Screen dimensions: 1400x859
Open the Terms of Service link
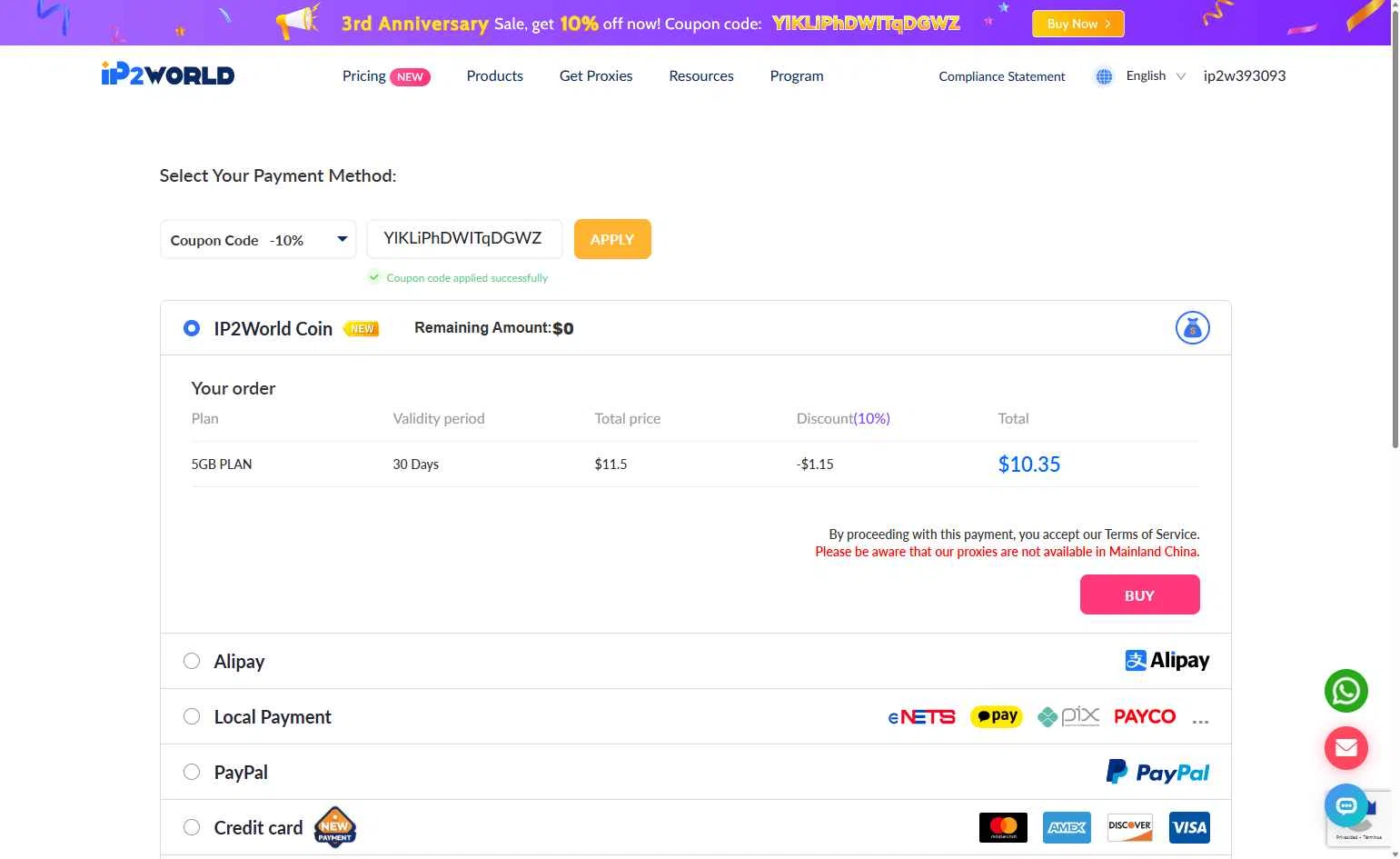point(1151,534)
